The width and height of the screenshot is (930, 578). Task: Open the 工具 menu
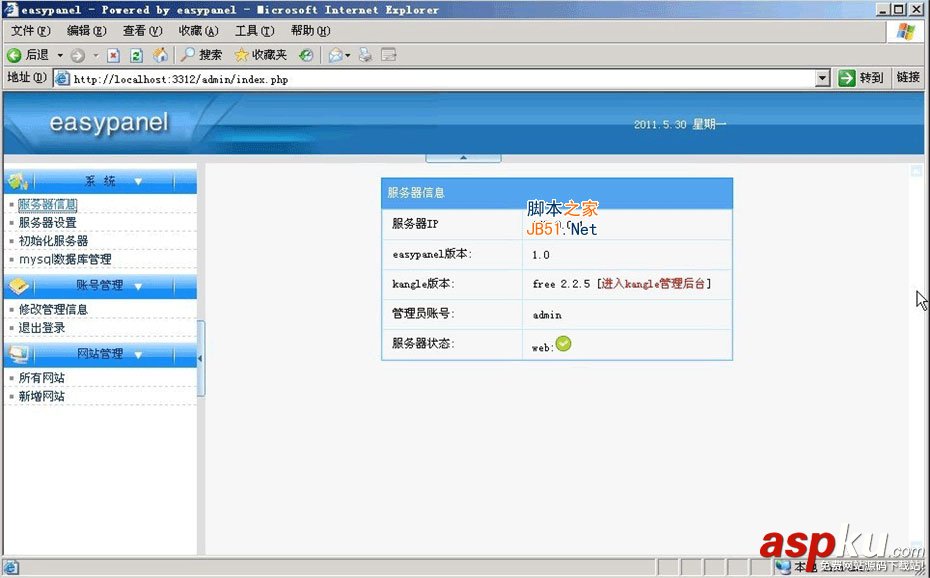253,31
